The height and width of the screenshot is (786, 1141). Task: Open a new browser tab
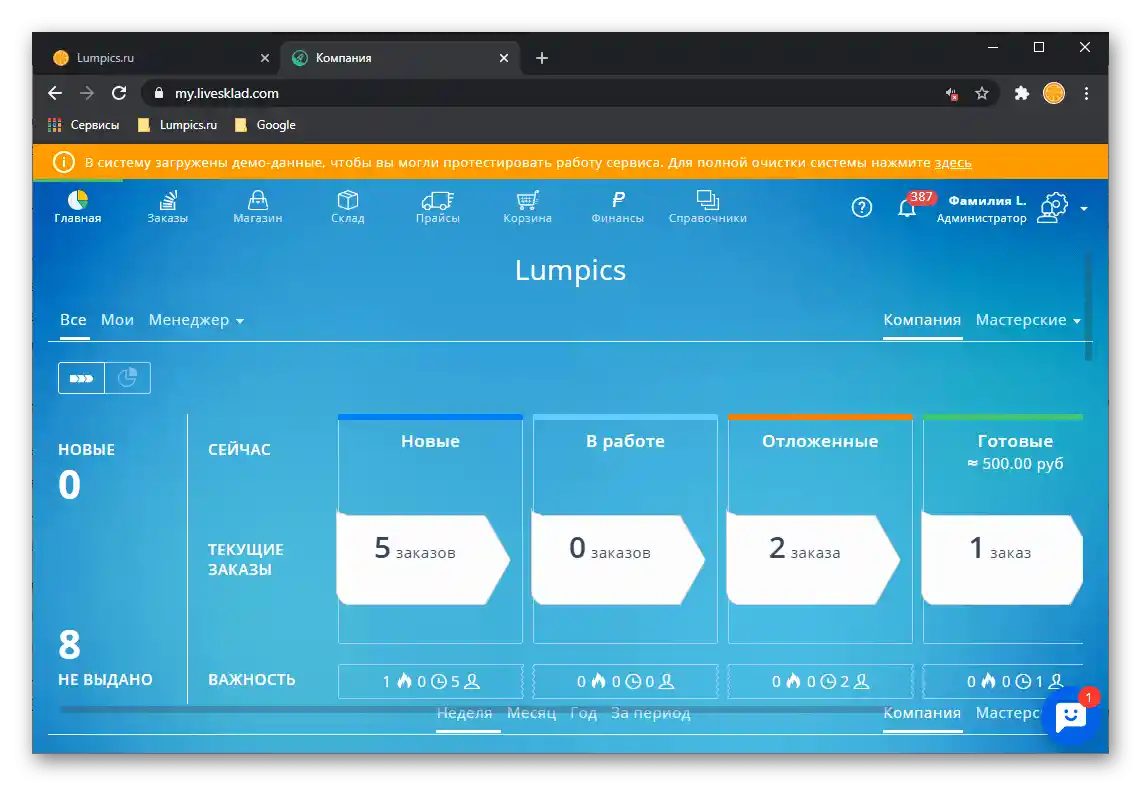point(542,57)
